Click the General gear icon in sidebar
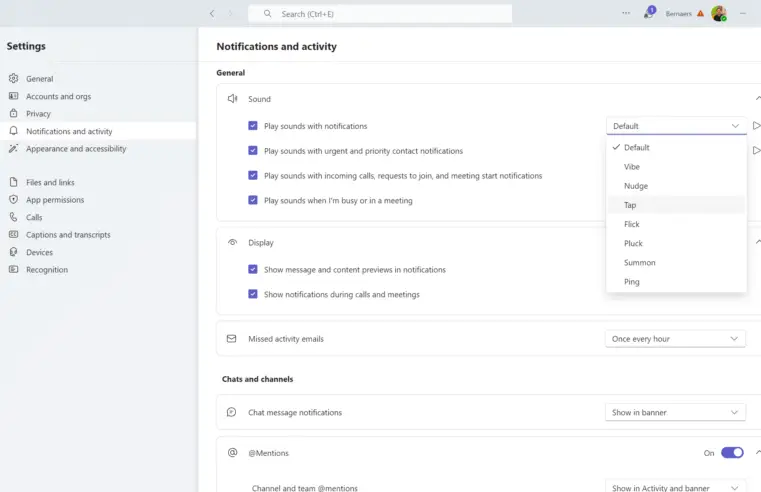 pyautogui.click(x=14, y=78)
